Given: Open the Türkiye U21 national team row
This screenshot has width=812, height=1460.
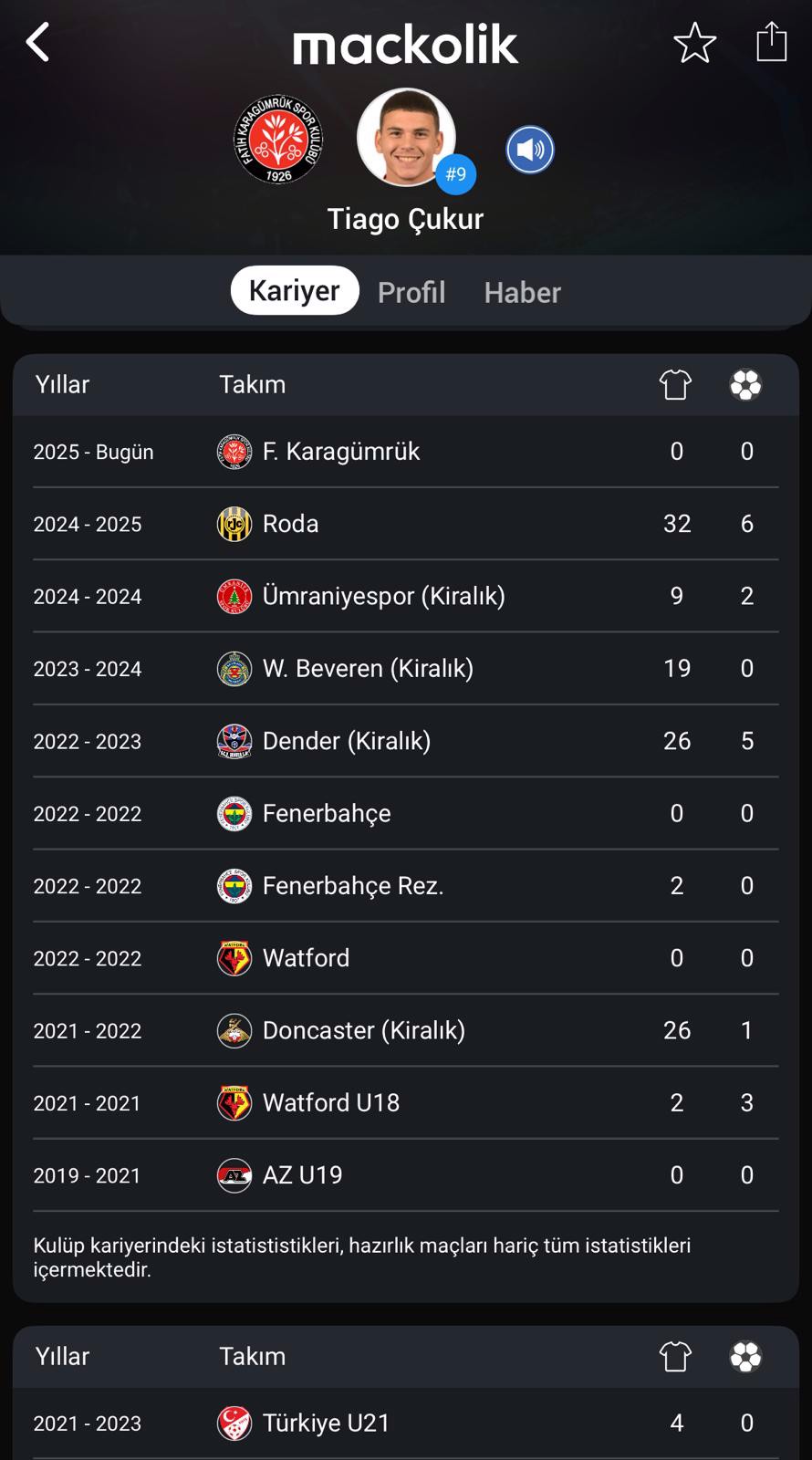Looking at the screenshot, I should (406, 1423).
